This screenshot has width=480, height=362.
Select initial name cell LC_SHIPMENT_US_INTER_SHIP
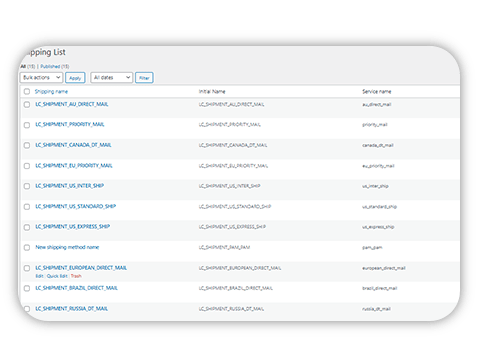coord(230,186)
